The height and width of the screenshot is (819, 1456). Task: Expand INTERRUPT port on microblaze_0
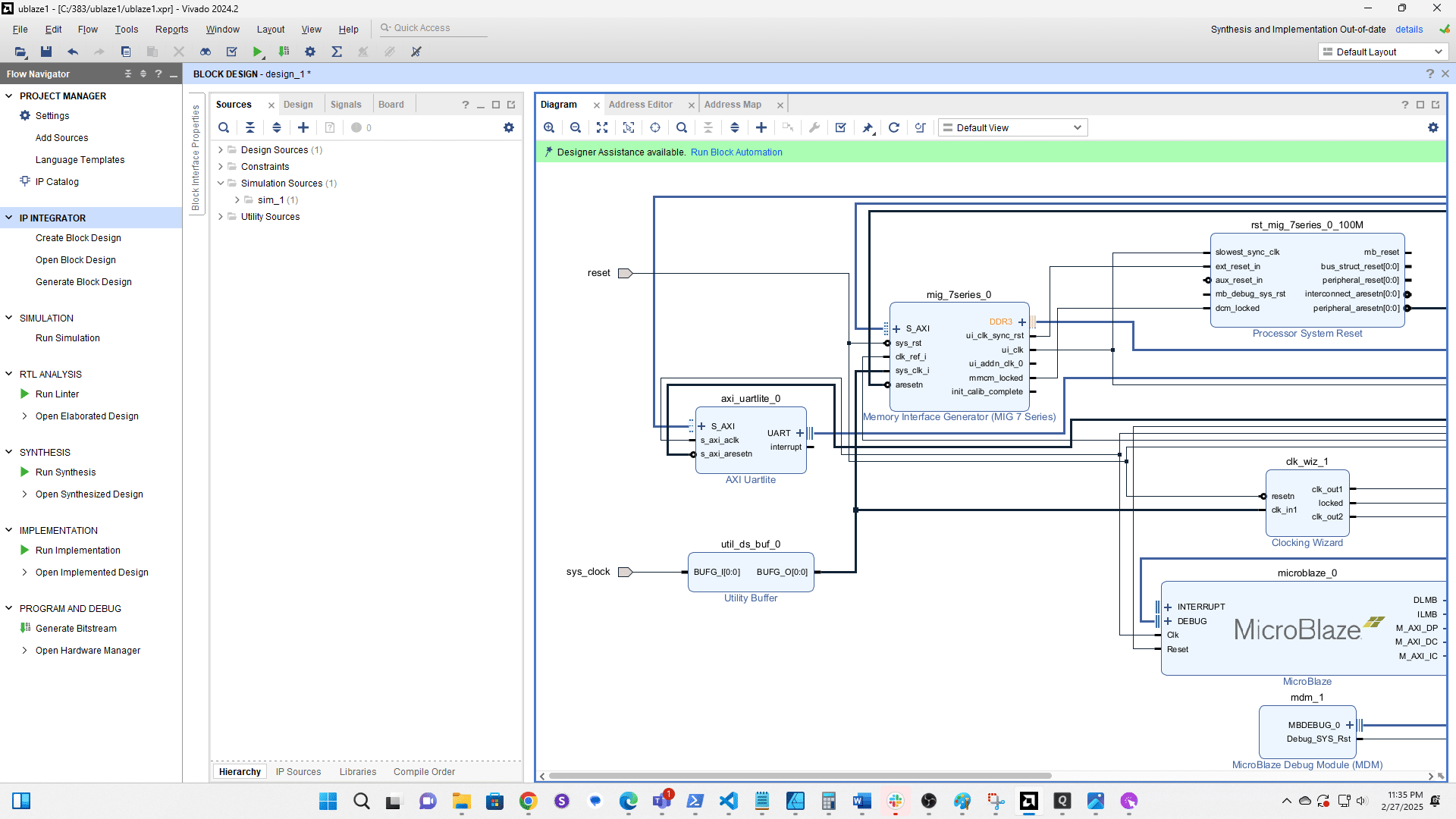(x=1168, y=607)
